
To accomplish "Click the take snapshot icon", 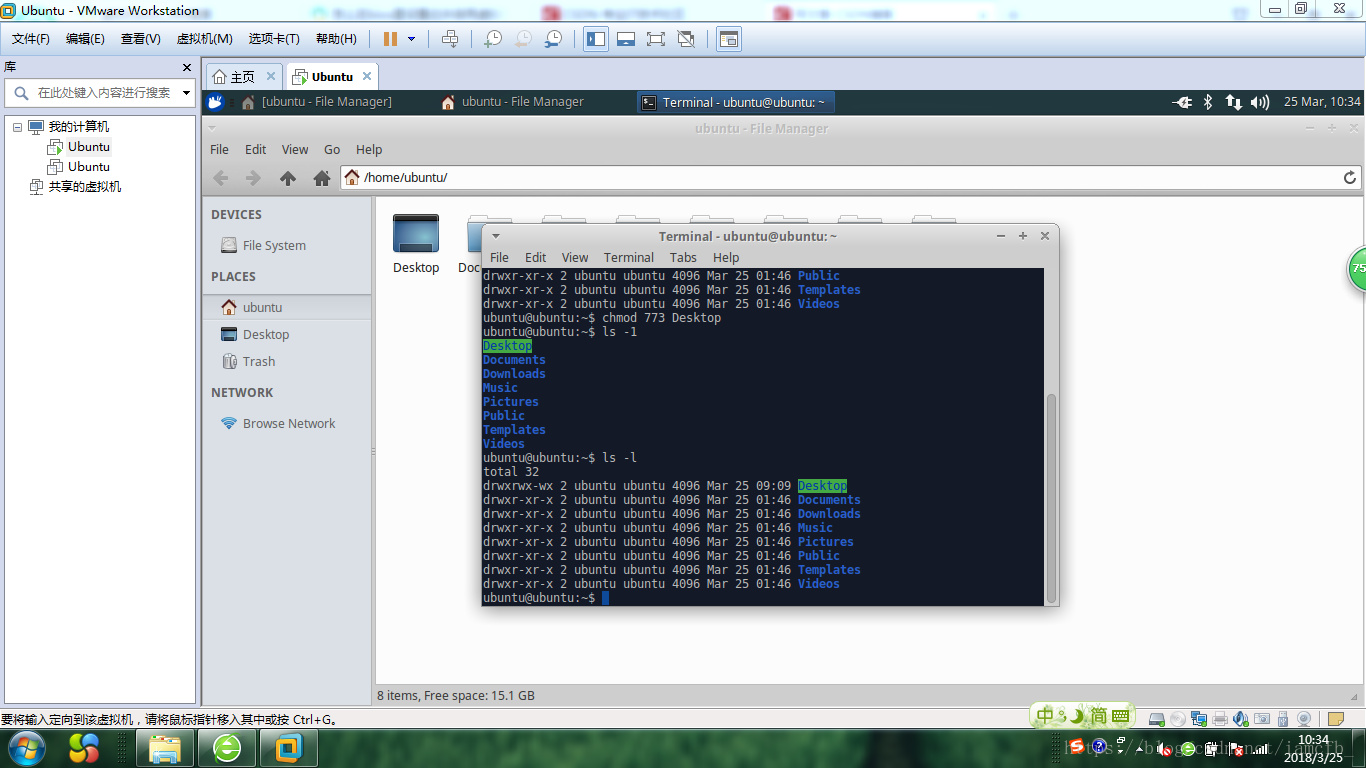I will (x=493, y=39).
